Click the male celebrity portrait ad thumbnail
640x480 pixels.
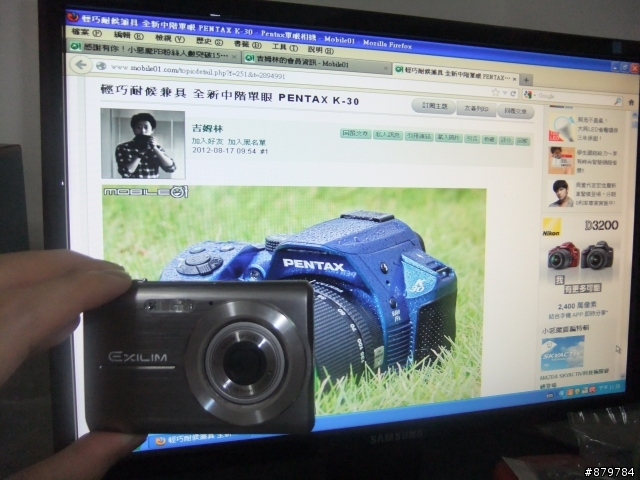[x=561, y=194]
